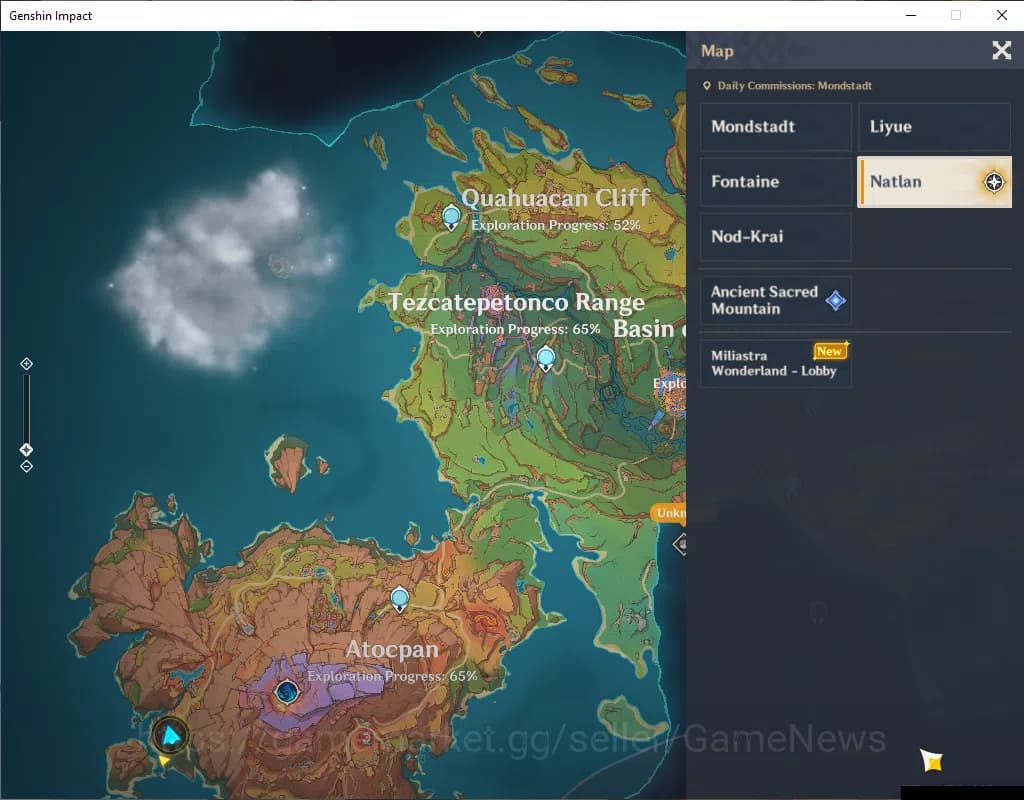Click the Map panel title

pyautogui.click(x=717, y=51)
